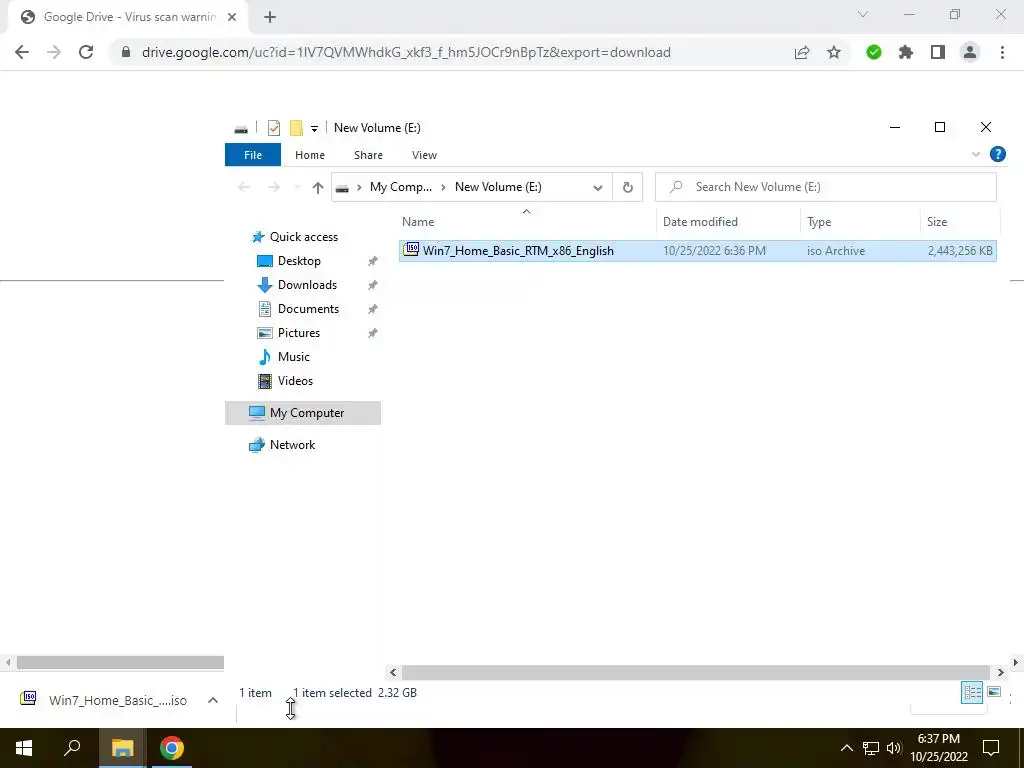Open Documents in the navigation pane
The width and height of the screenshot is (1024, 768).
tap(308, 310)
